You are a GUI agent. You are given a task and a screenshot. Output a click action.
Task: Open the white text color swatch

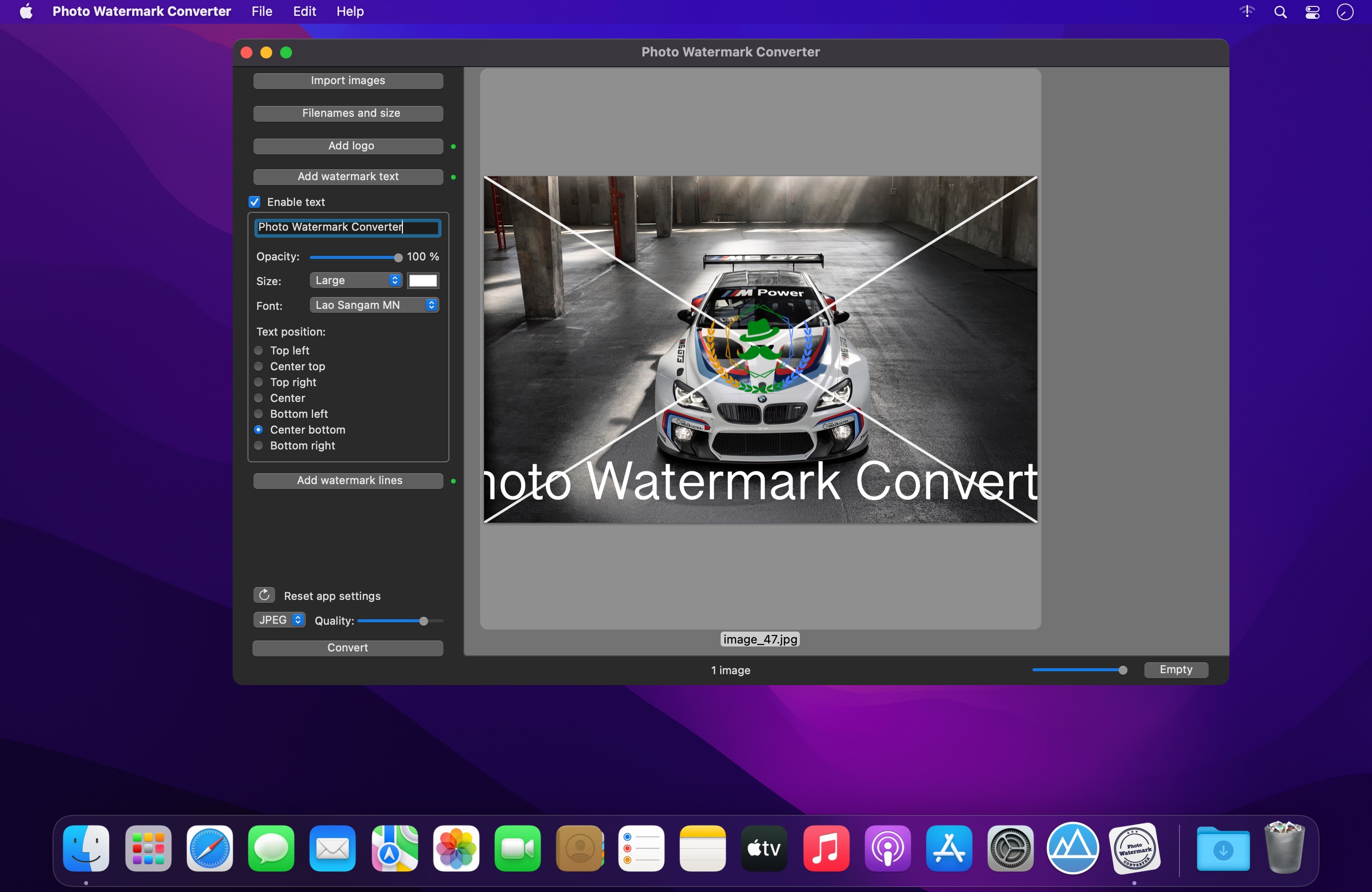tap(423, 281)
